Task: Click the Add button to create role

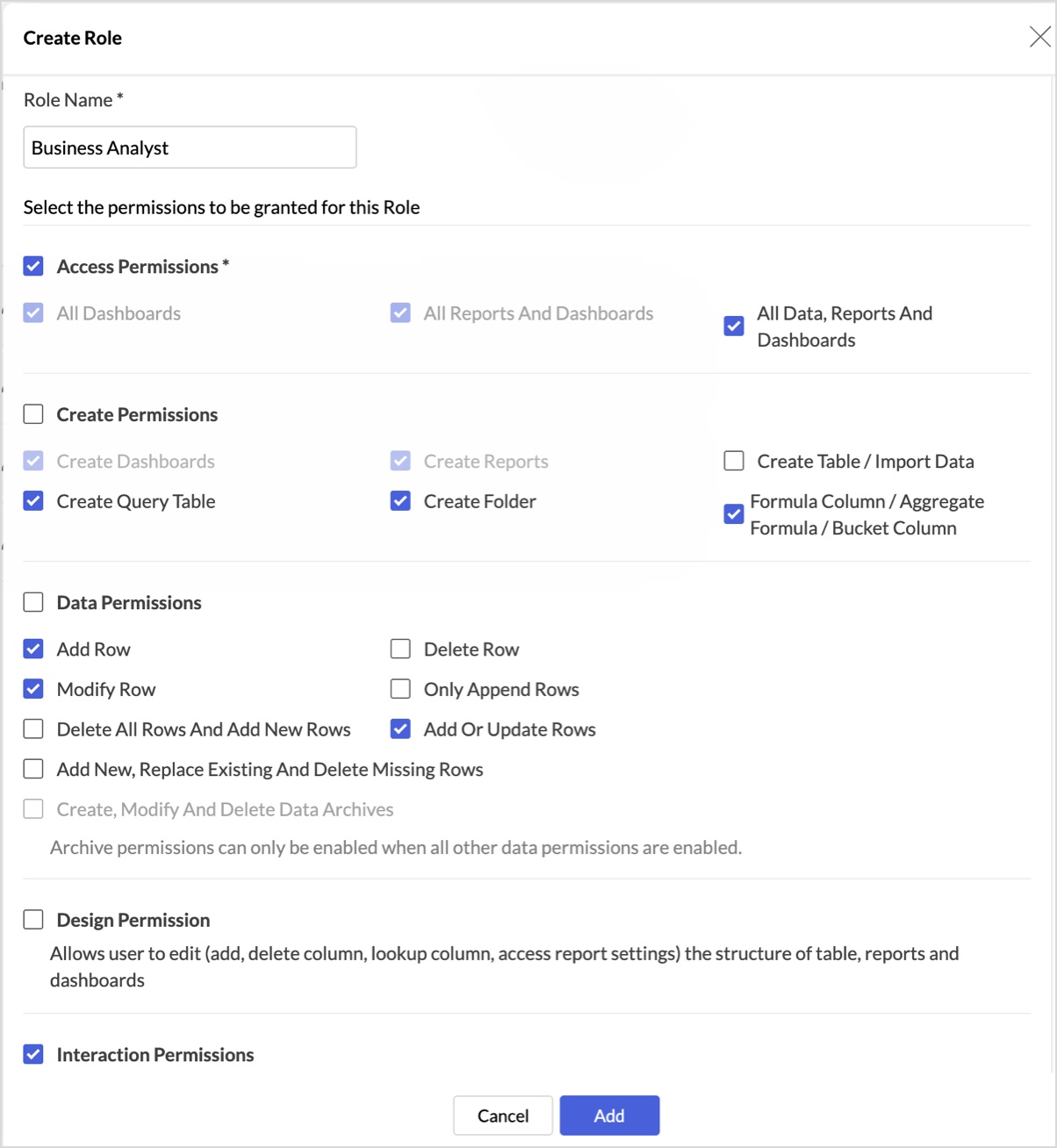Action: tap(609, 1116)
